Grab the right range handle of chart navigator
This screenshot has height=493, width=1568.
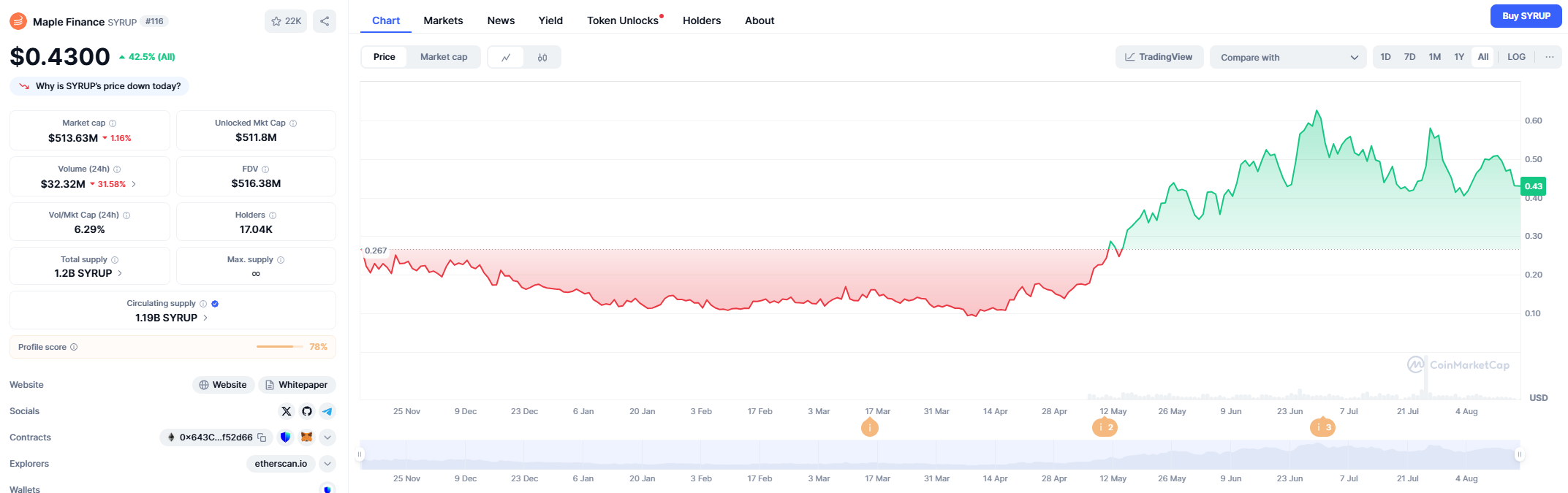tap(1519, 454)
